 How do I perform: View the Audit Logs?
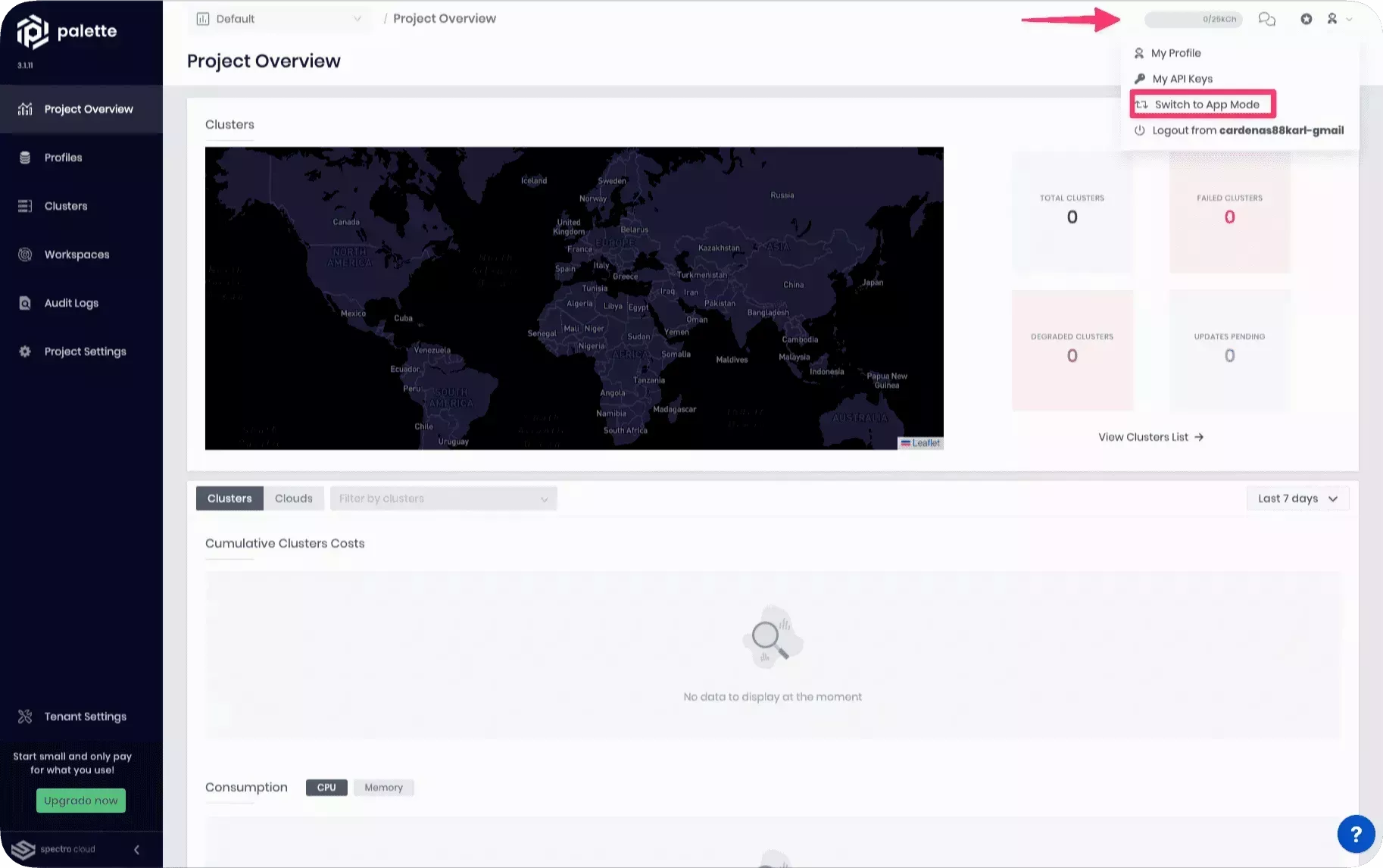[x=70, y=302]
